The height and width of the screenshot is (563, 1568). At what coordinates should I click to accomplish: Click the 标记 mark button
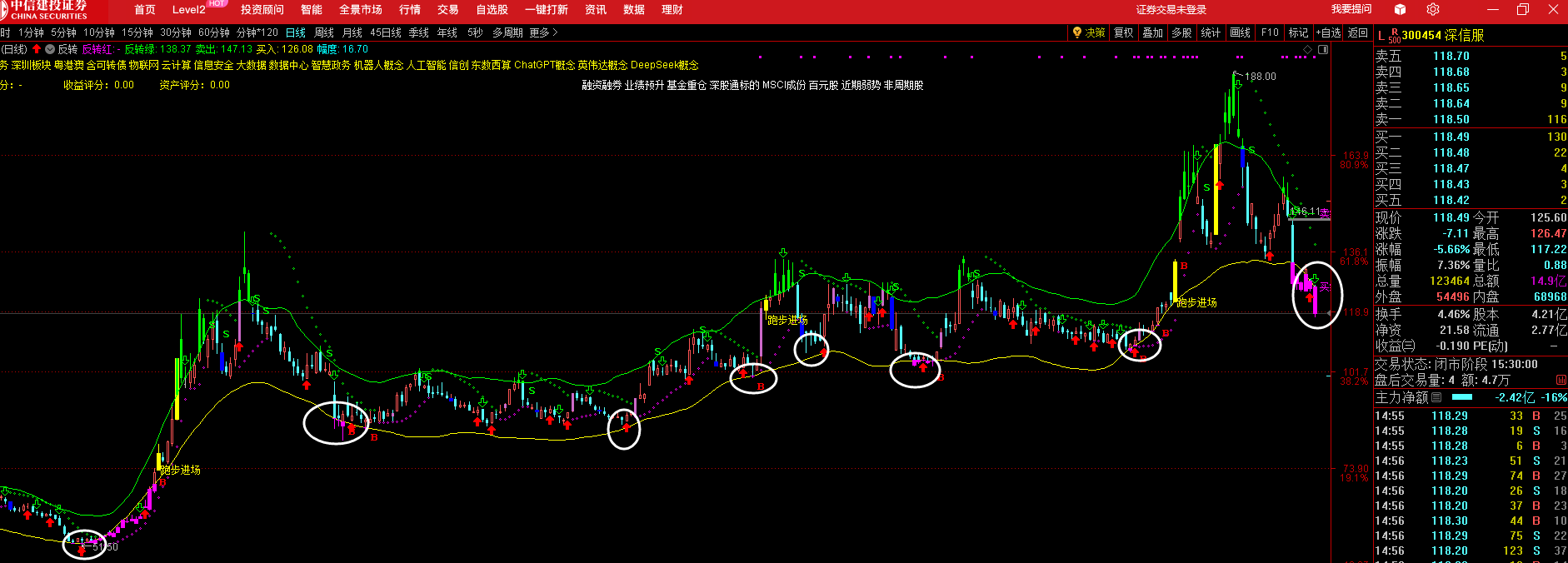[1299, 32]
